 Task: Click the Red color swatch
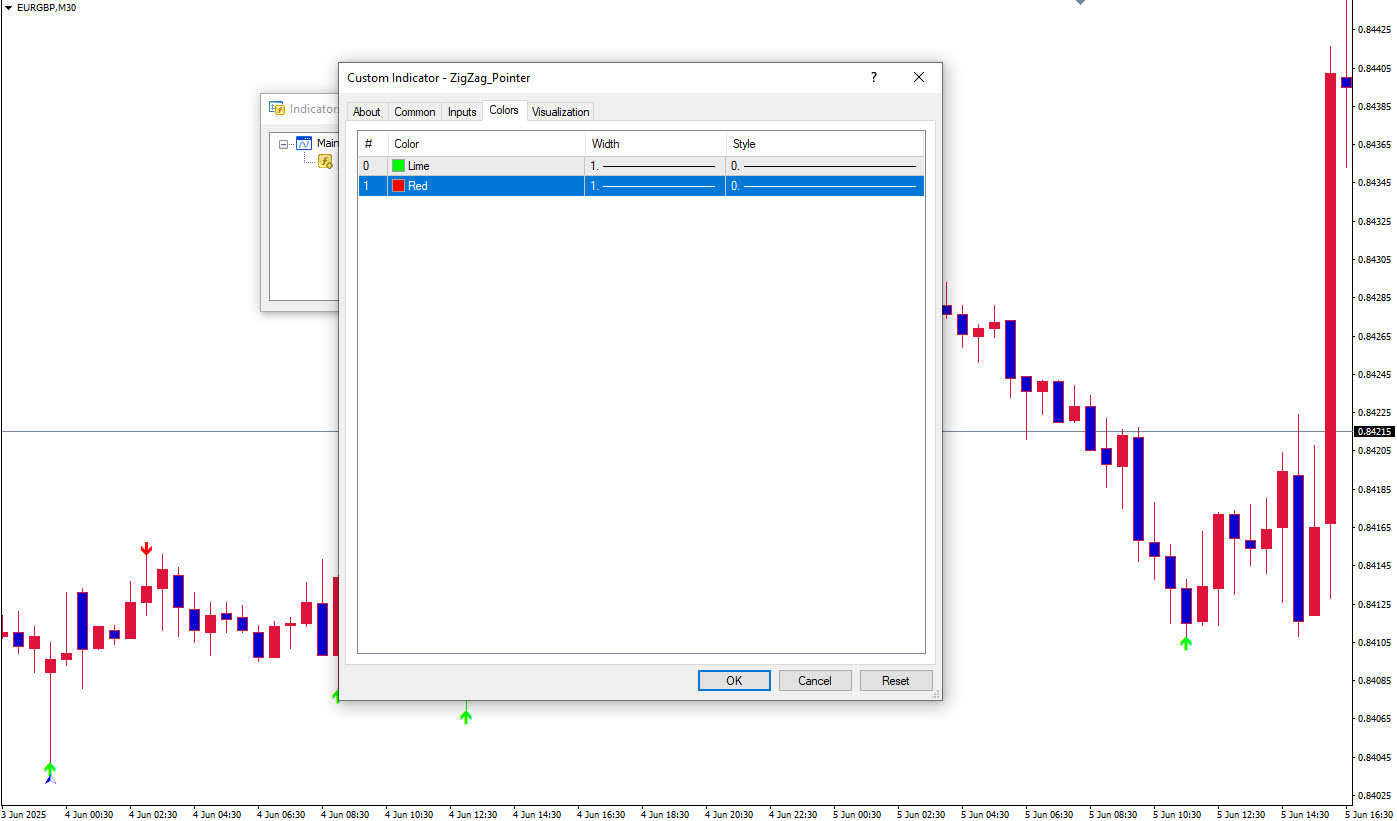399,186
